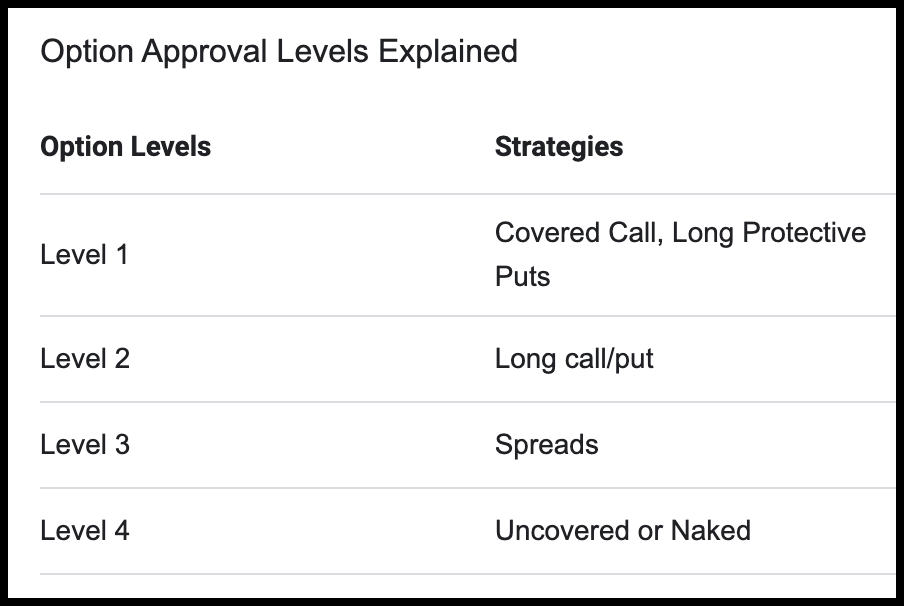Click the word Puts in Level 1 row

(523, 276)
